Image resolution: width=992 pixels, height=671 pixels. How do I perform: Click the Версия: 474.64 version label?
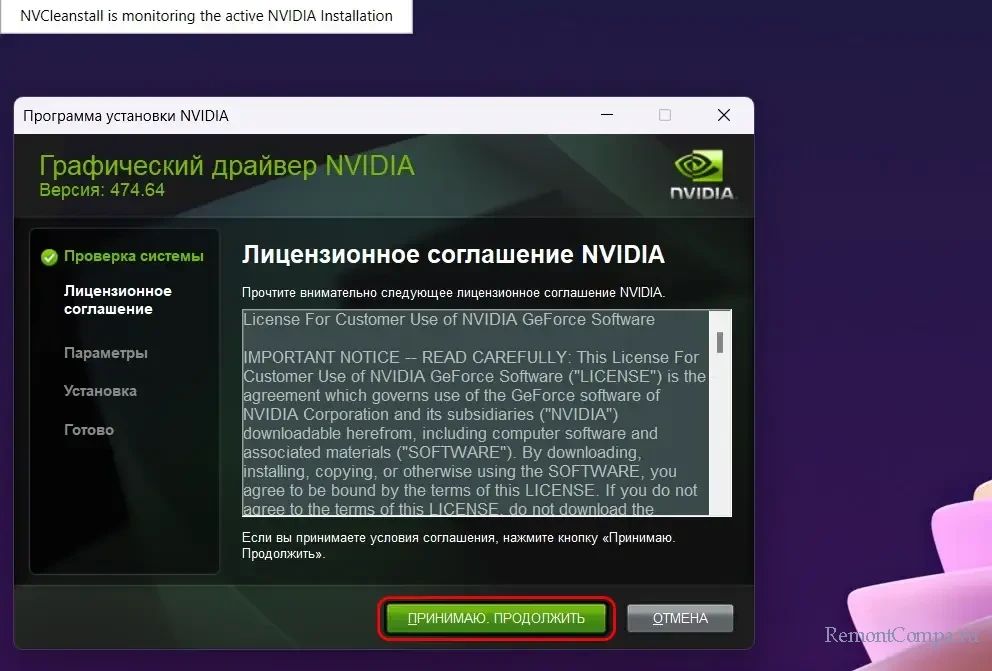pyautogui.click(x=102, y=190)
